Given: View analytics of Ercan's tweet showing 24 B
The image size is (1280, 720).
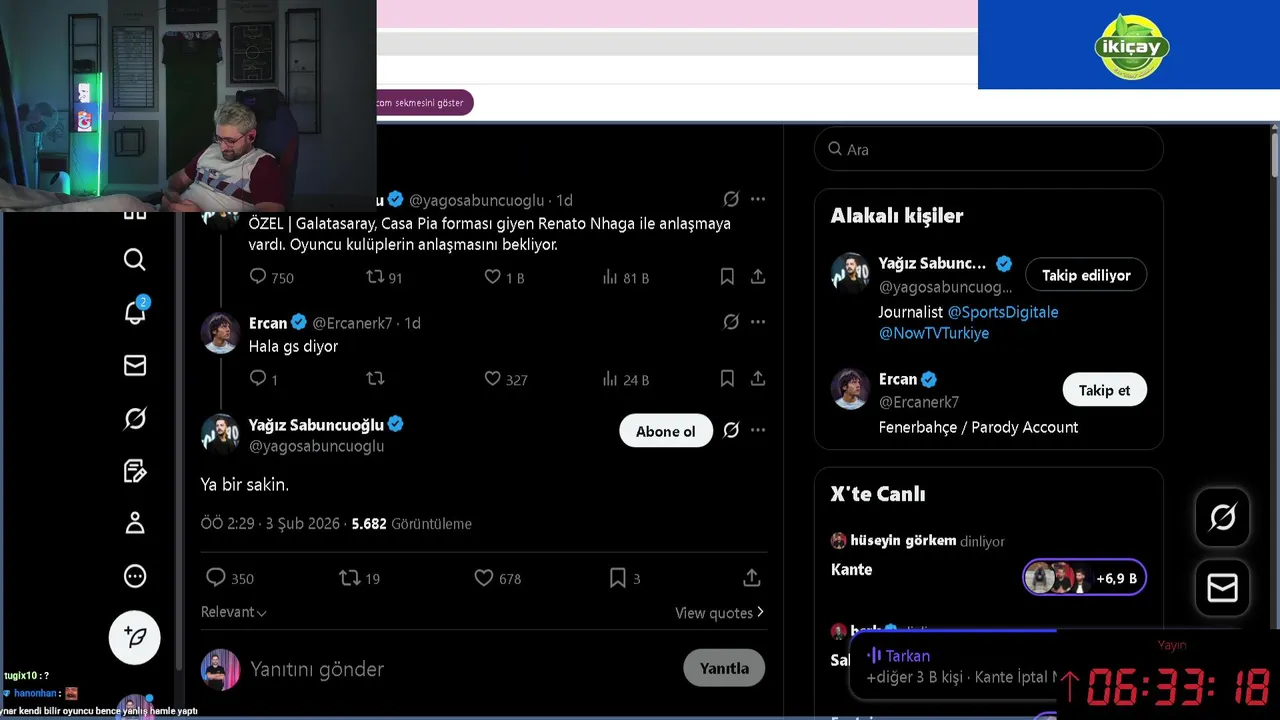Looking at the screenshot, I should (x=610, y=379).
